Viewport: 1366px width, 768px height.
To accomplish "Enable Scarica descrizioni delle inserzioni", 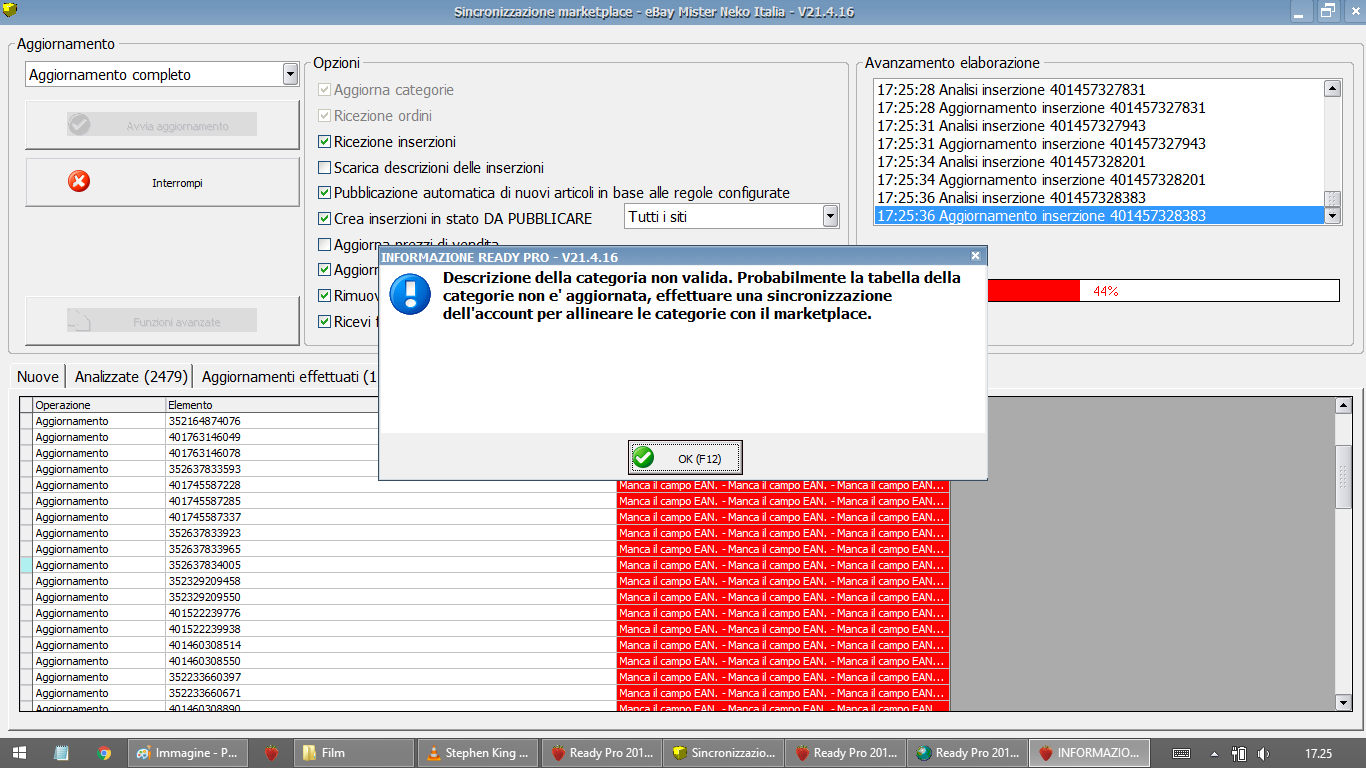I will coord(324,168).
